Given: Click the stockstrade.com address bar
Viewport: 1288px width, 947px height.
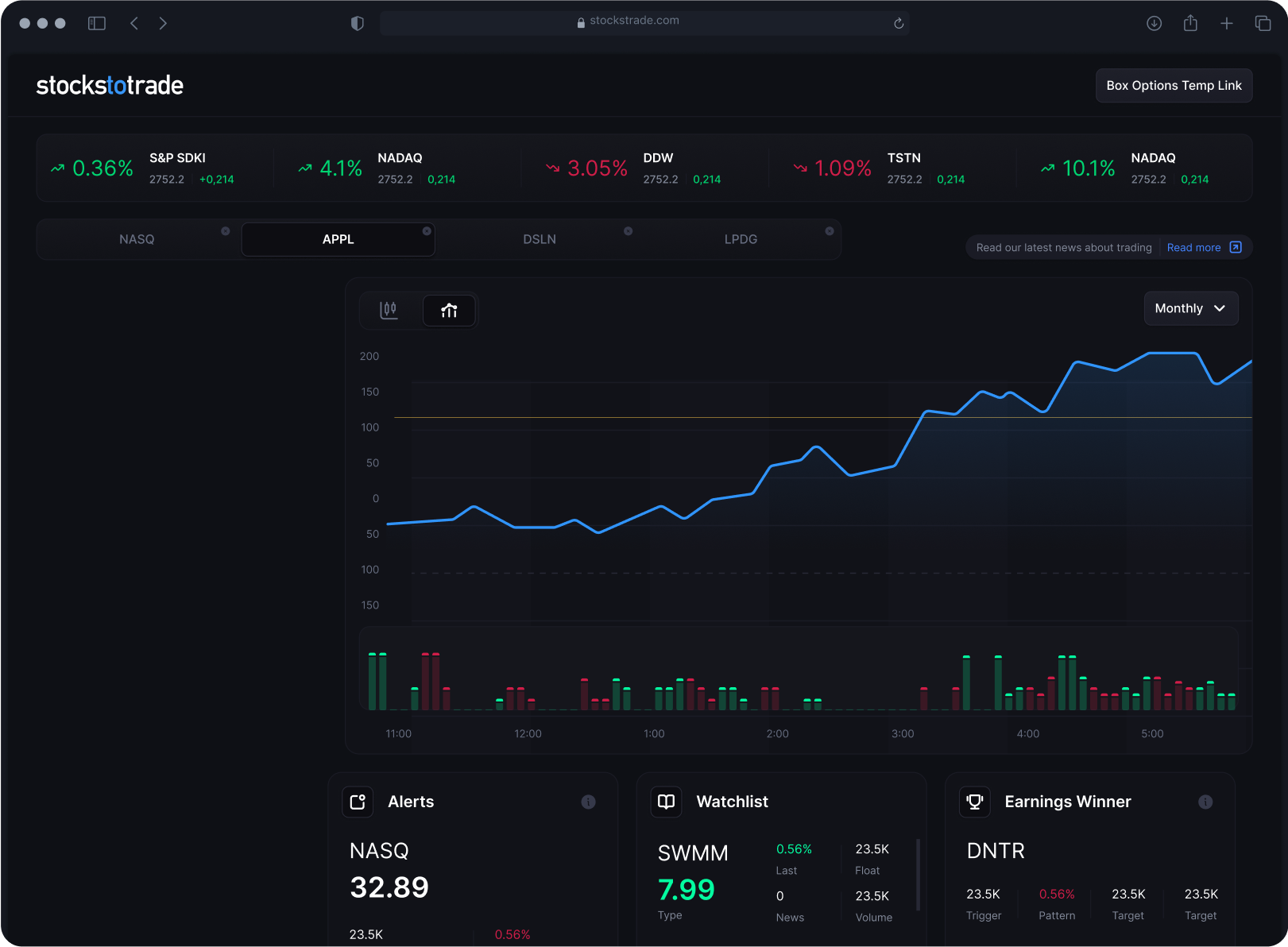Looking at the screenshot, I should pos(634,21).
